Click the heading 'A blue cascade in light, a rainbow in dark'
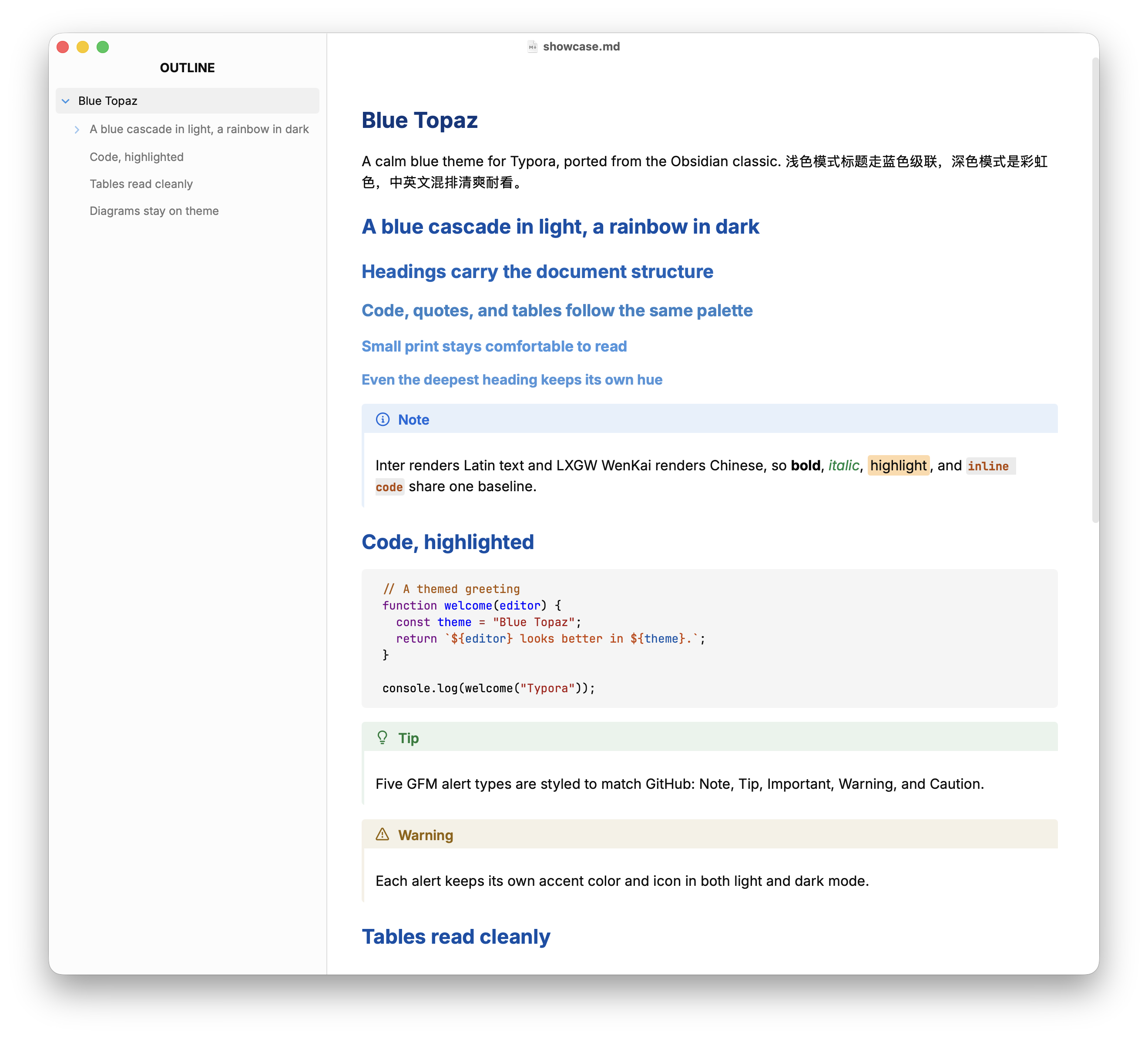The width and height of the screenshot is (1148, 1039). 561,227
